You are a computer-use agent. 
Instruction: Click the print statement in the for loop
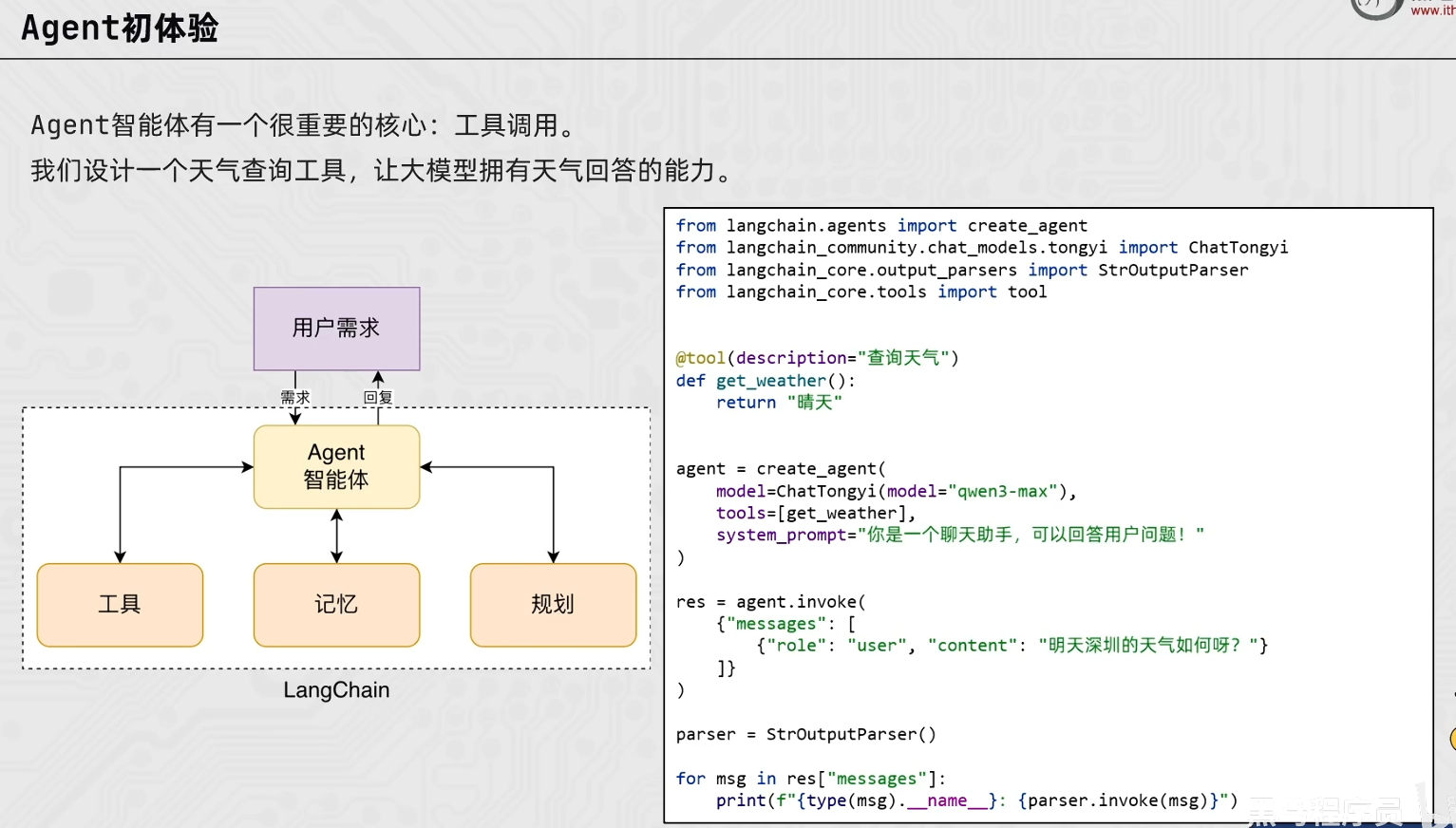tap(976, 800)
